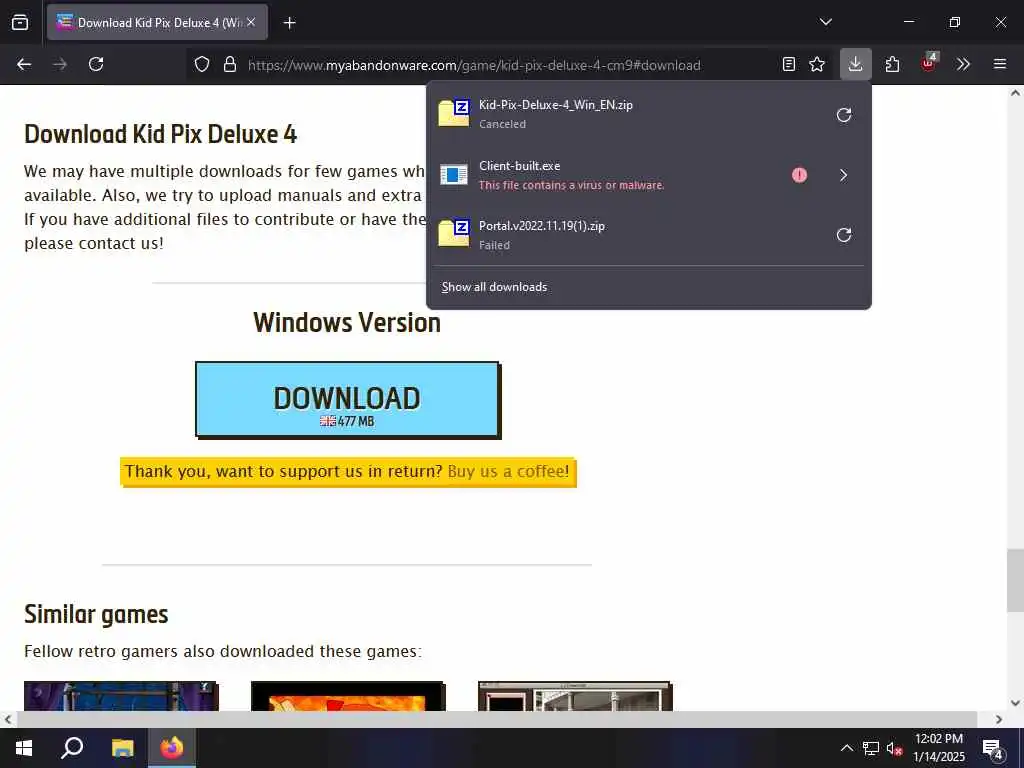Screen dimensions: 1024x768
Task: Select the Kid-Pix-Deluxe-4_Win_EN.zip download entry
Action: (x=648, y=114)
